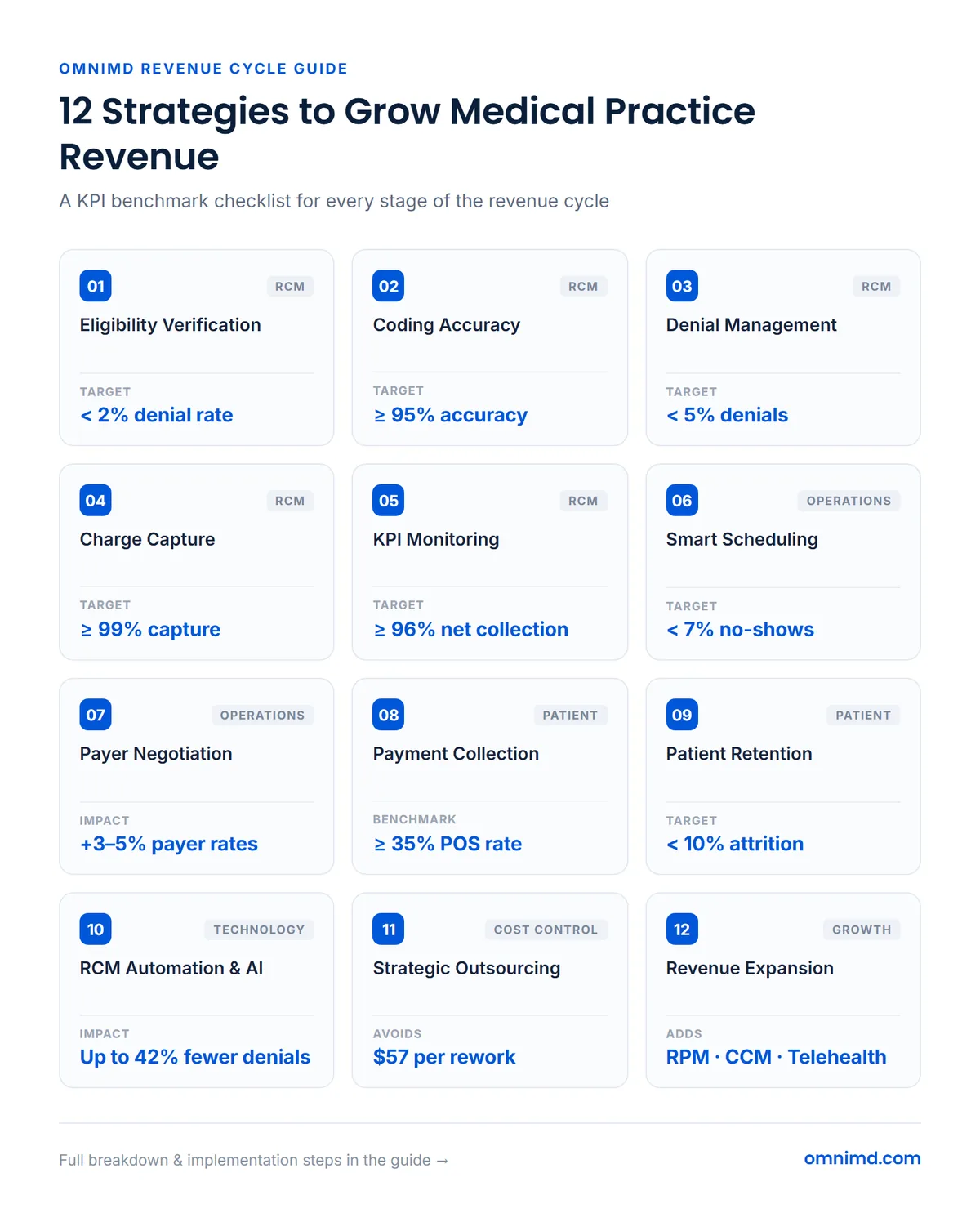
Task: Click the ADDS label on Revenue Expansion card
Action: click(x=684, y=1034)
